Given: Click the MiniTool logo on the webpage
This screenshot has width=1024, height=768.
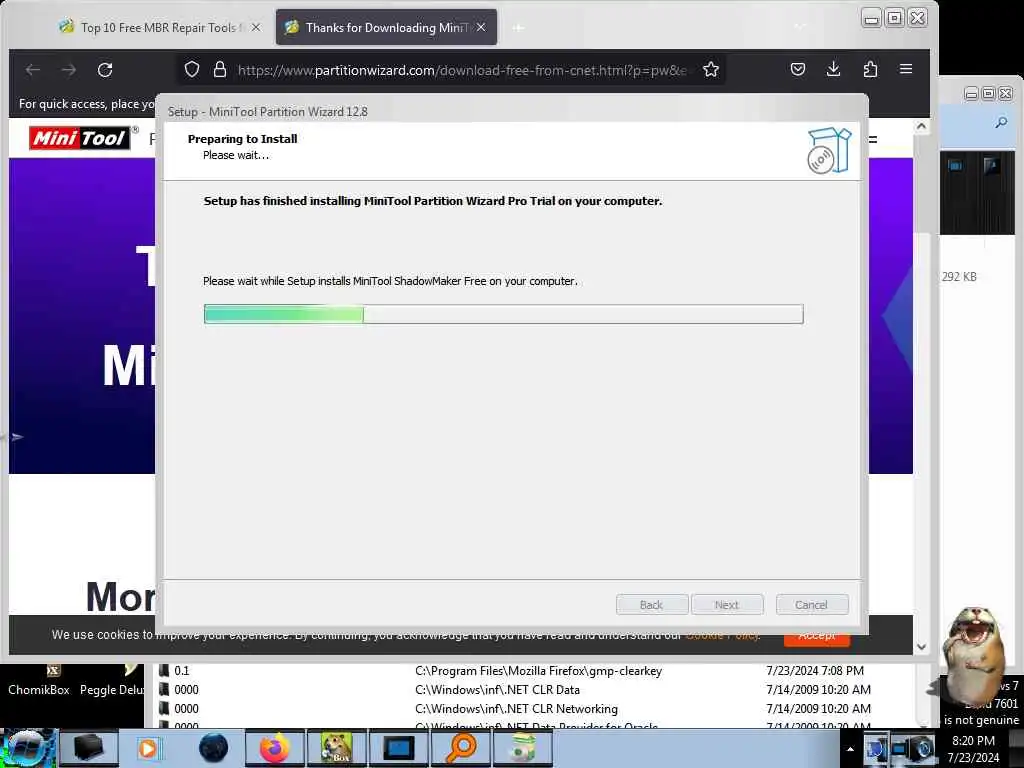Looking at the screenshot, I should (79, 138).
